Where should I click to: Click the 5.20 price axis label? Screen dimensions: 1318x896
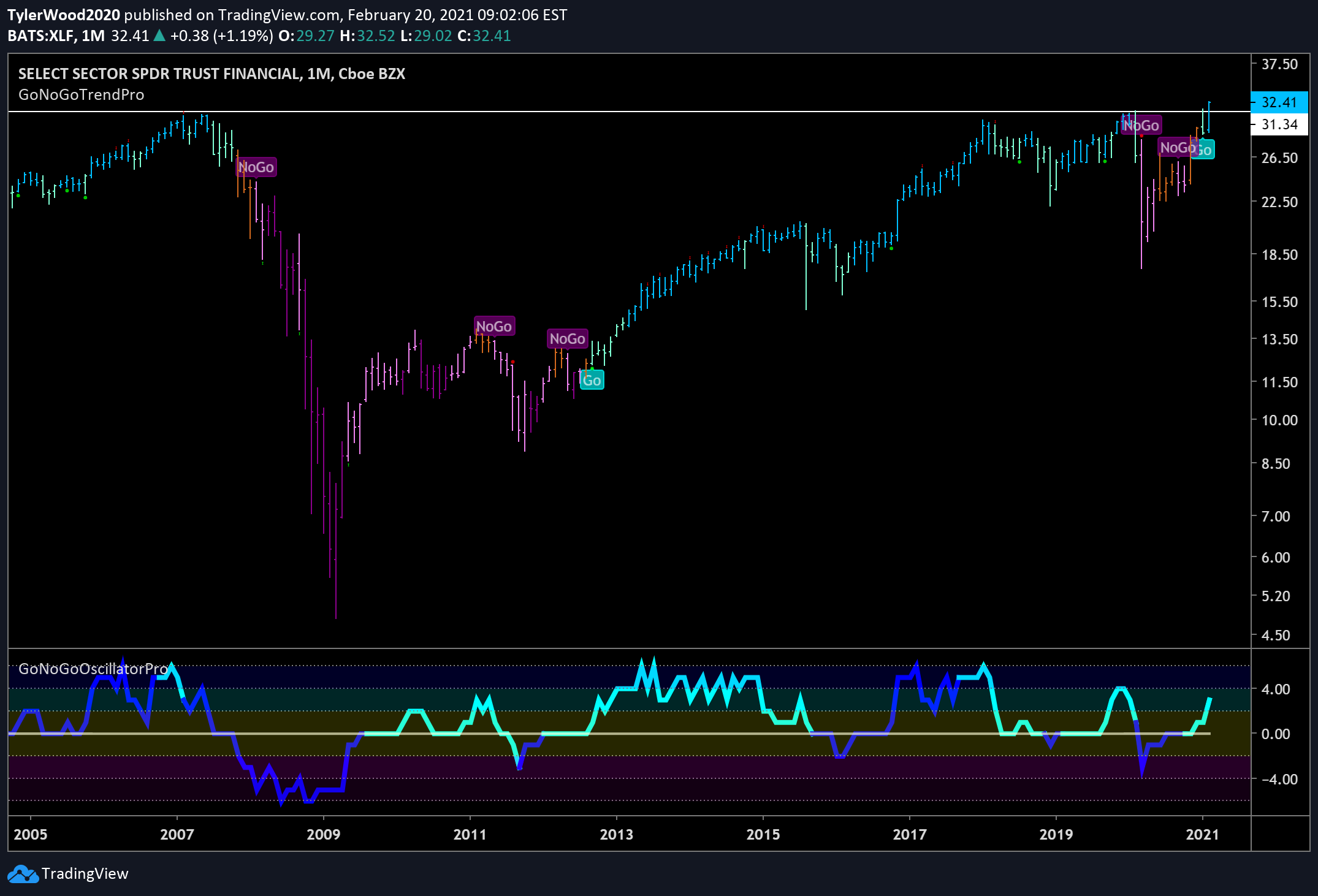1276,596
